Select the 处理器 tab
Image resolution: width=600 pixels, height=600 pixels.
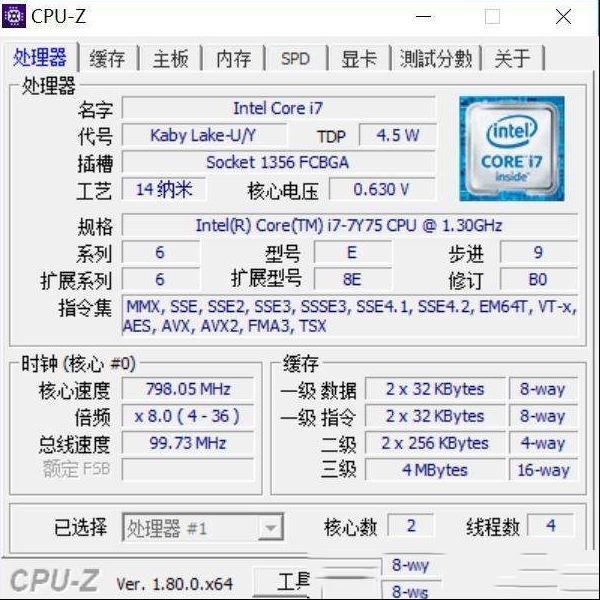click(x=40, y=57)
